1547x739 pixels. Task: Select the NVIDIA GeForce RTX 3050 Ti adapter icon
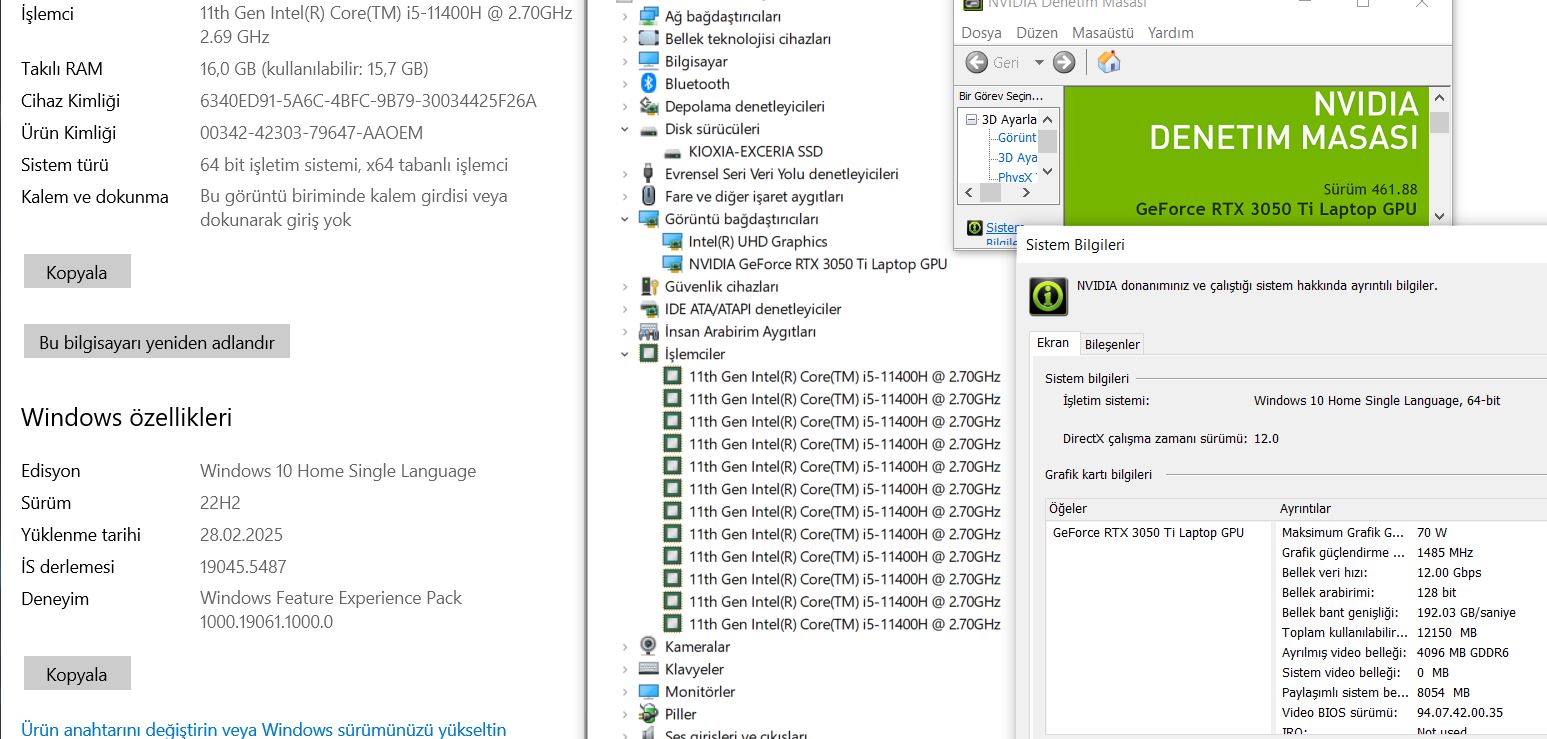pyautogui.click(x=673, y=264)
